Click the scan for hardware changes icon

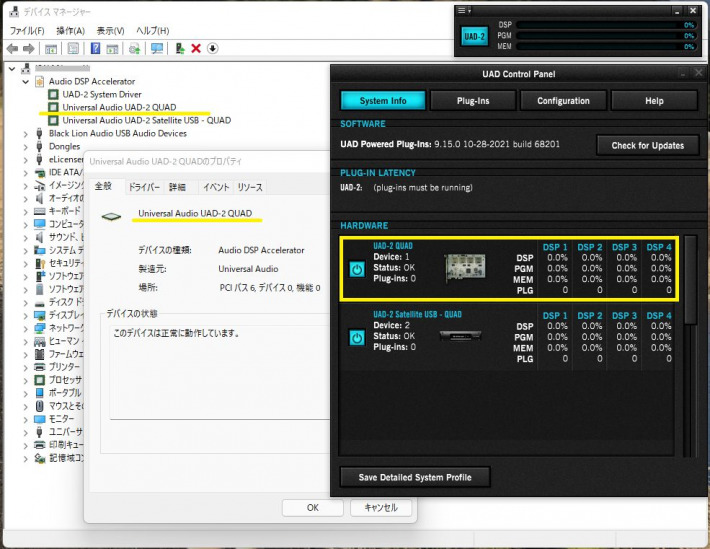tap(157, 48)
